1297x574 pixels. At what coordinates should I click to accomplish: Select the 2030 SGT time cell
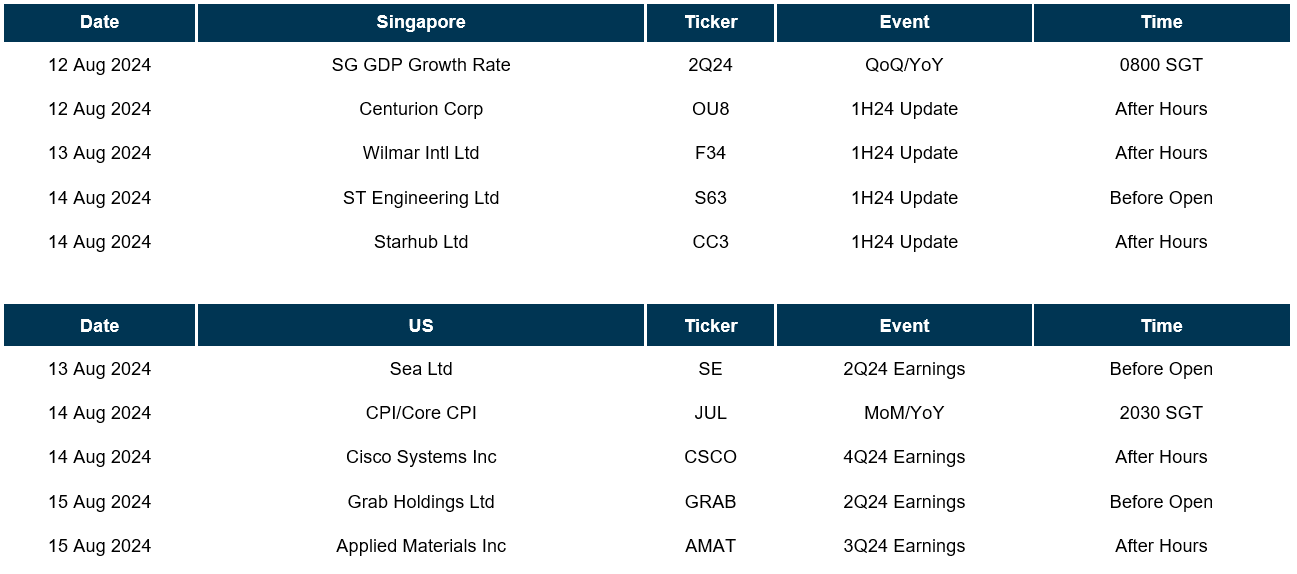tap(1161, 413)
